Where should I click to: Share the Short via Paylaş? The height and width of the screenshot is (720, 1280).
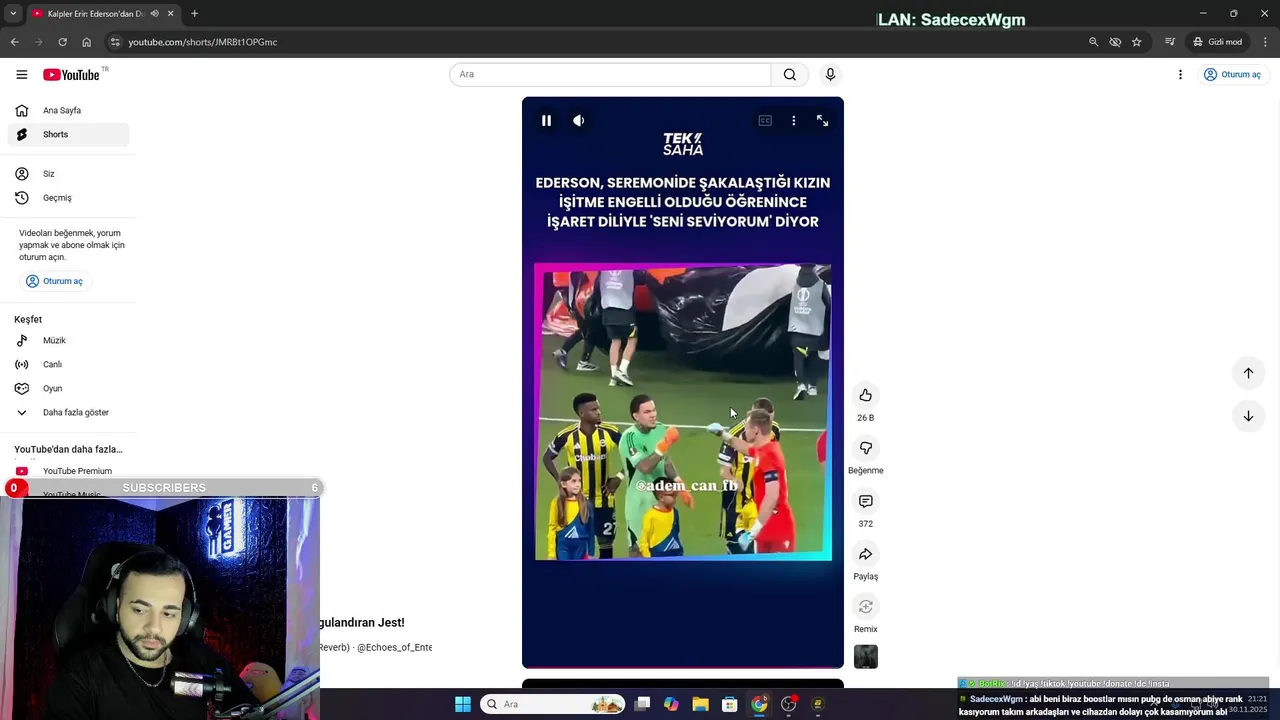866,554
